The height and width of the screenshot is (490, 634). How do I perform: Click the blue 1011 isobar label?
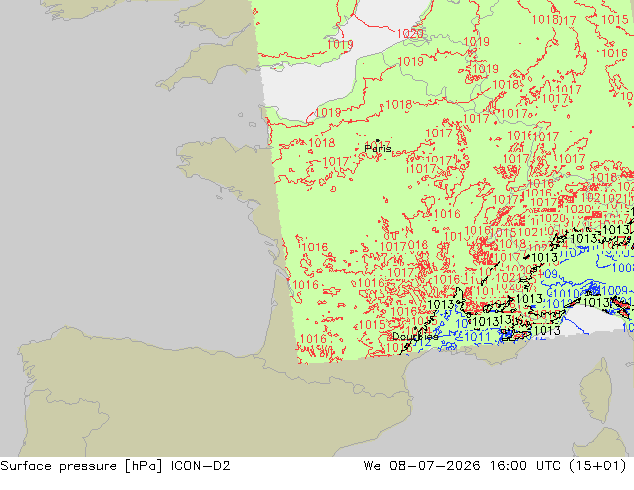(478, 336)
